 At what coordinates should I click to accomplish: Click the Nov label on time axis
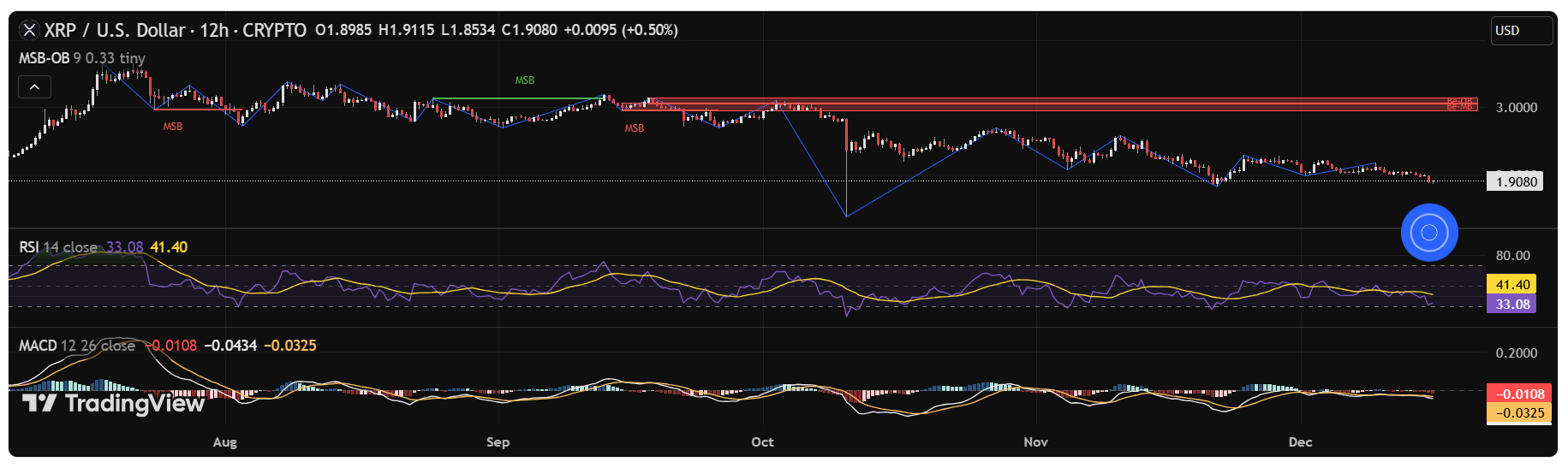(x=1035, y=442)
